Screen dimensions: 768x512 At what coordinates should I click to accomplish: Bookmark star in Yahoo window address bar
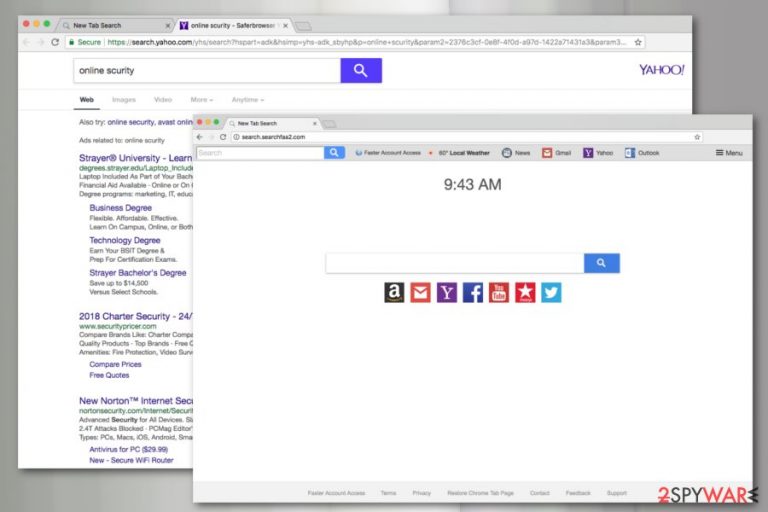point(638,42)
